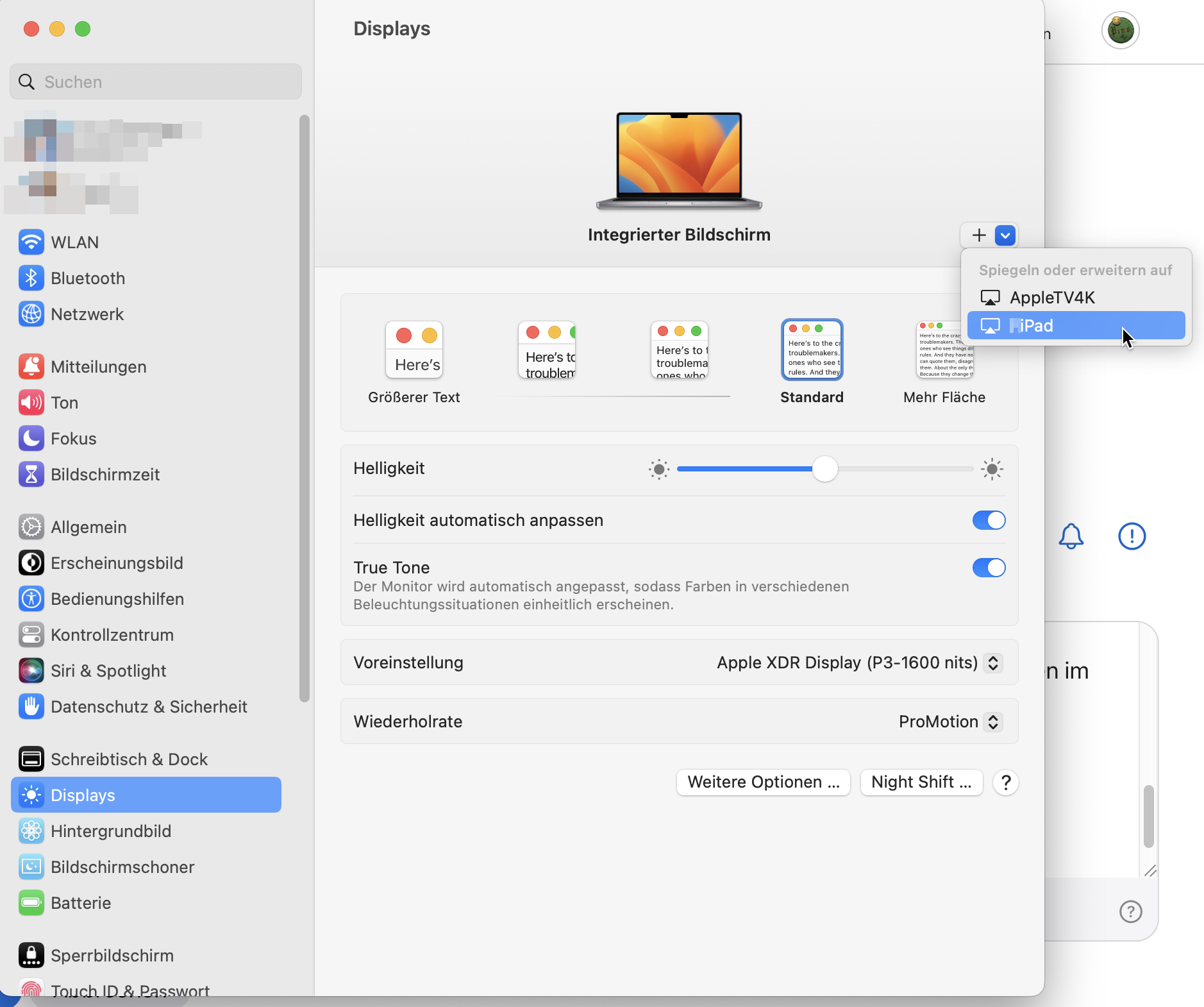Viewport: 1204px width, 1007px height.
Task: Click the WLAN wifi icon in sidebar
Action: point(31,242)
